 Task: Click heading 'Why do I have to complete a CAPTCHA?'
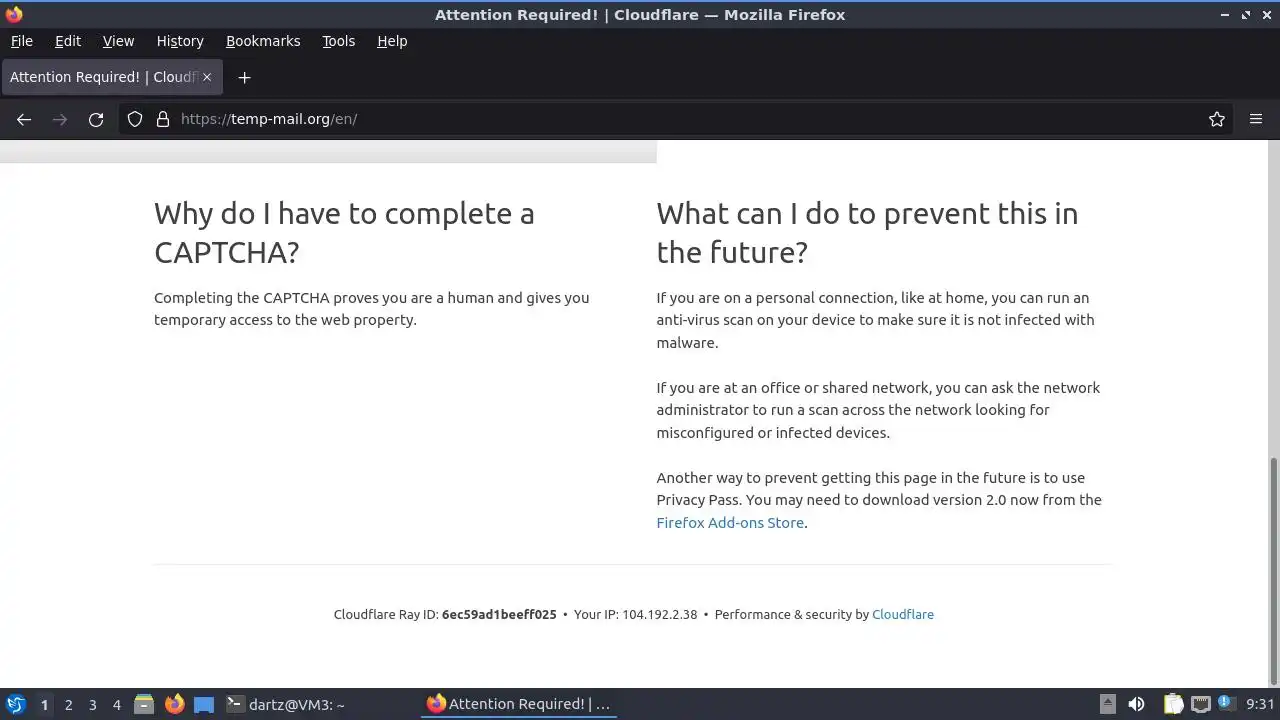click(344, 232)
